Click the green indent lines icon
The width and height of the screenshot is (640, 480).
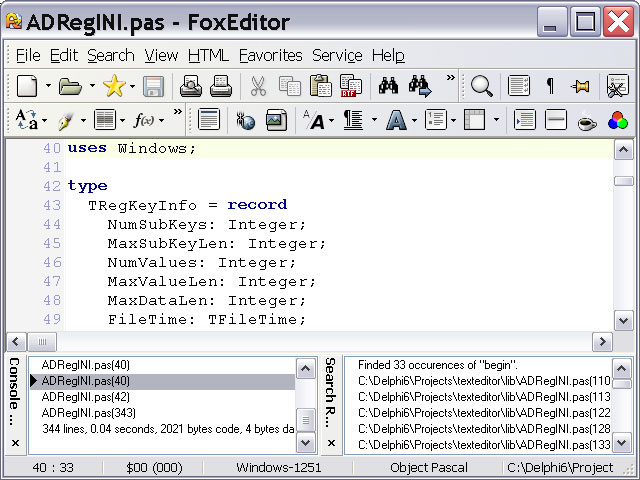524,120
